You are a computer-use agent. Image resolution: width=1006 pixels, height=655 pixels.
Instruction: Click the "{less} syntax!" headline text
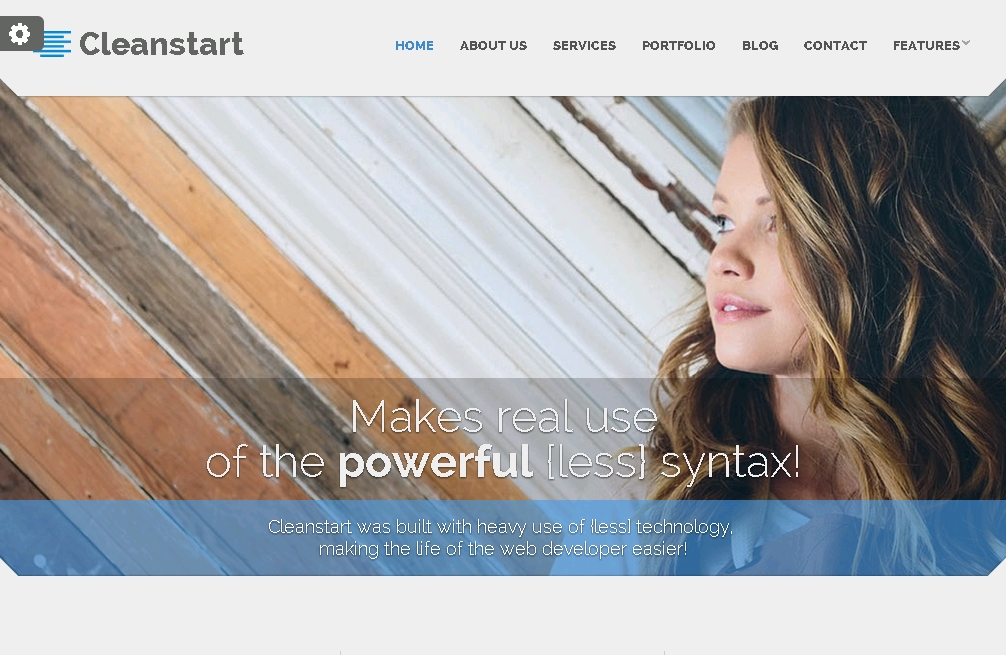(x=674, y=462)
